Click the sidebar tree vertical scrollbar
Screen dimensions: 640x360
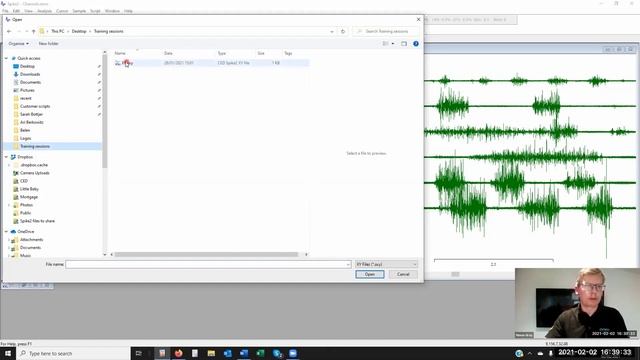coord(105,110)
